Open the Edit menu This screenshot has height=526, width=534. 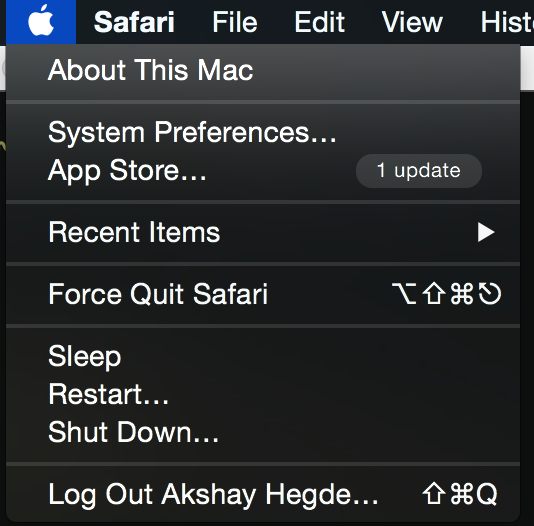[319, 22]
